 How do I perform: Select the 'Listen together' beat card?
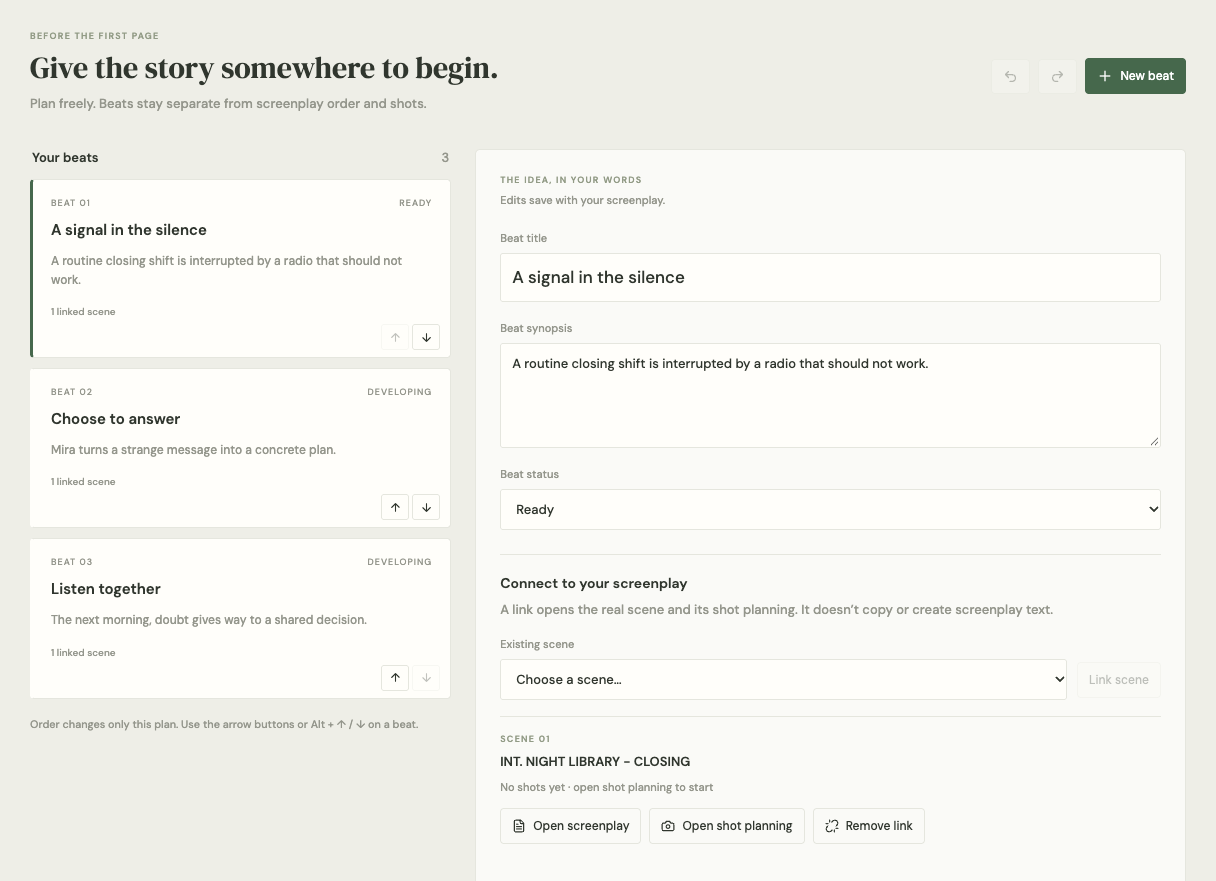(x=240, y=618)
